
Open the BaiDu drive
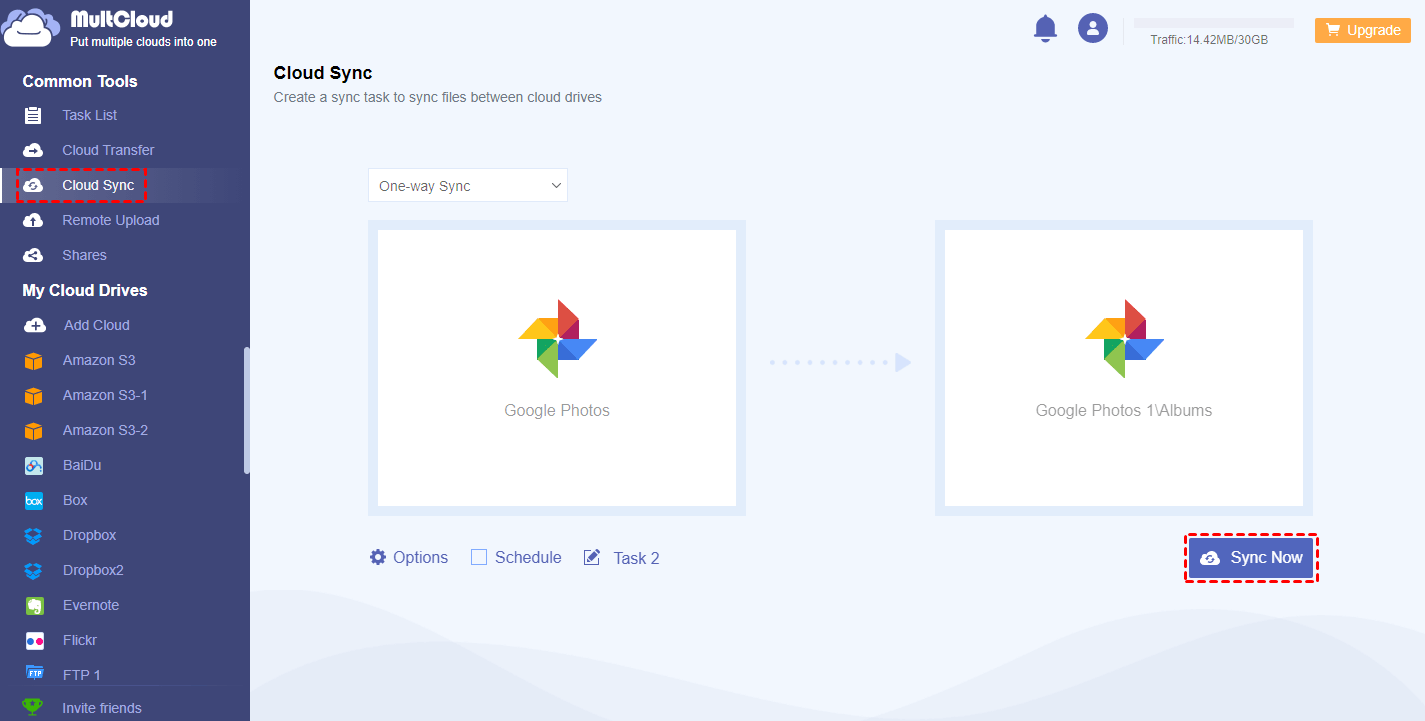pos(82,465)
